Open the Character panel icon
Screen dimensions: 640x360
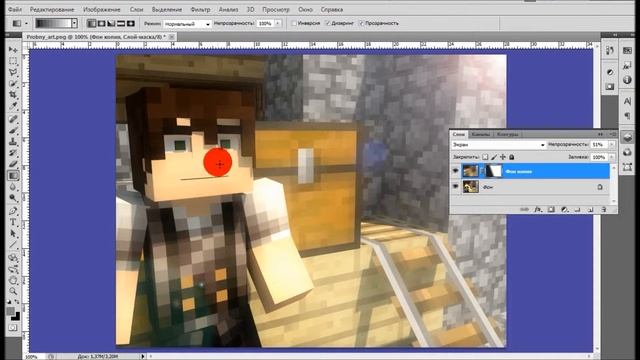tap(627, 101)
